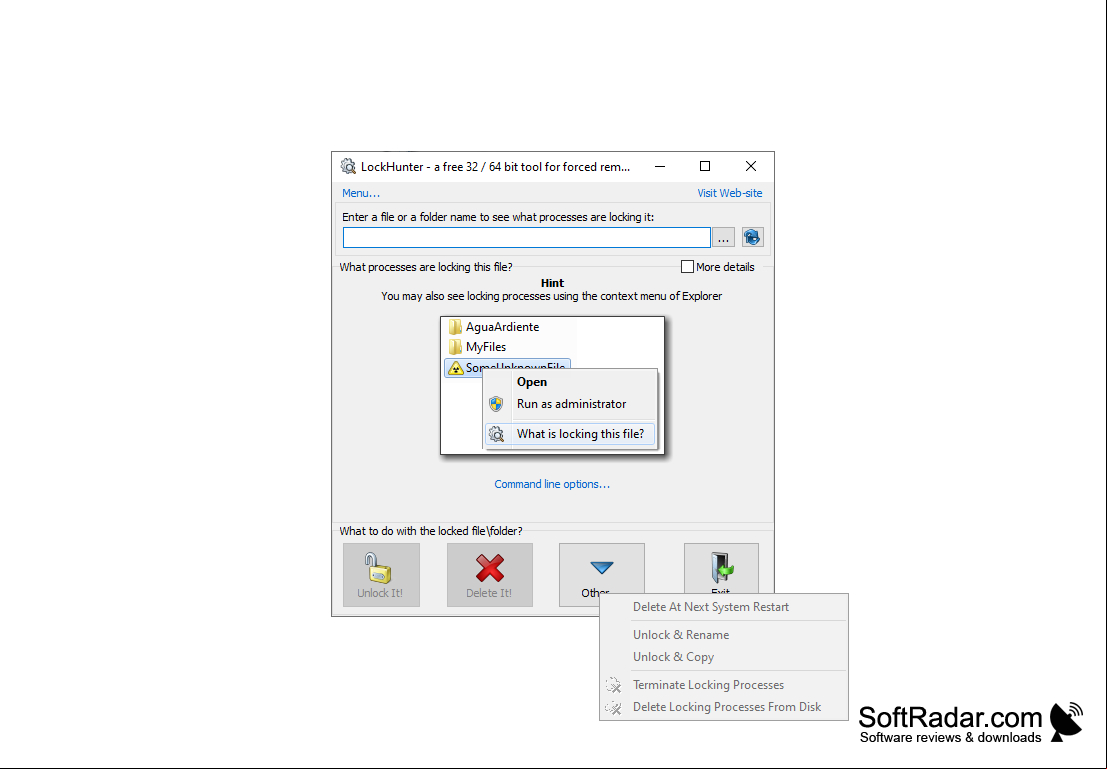Click the Exit door button

pyautogui.click(x=721, y=568)
